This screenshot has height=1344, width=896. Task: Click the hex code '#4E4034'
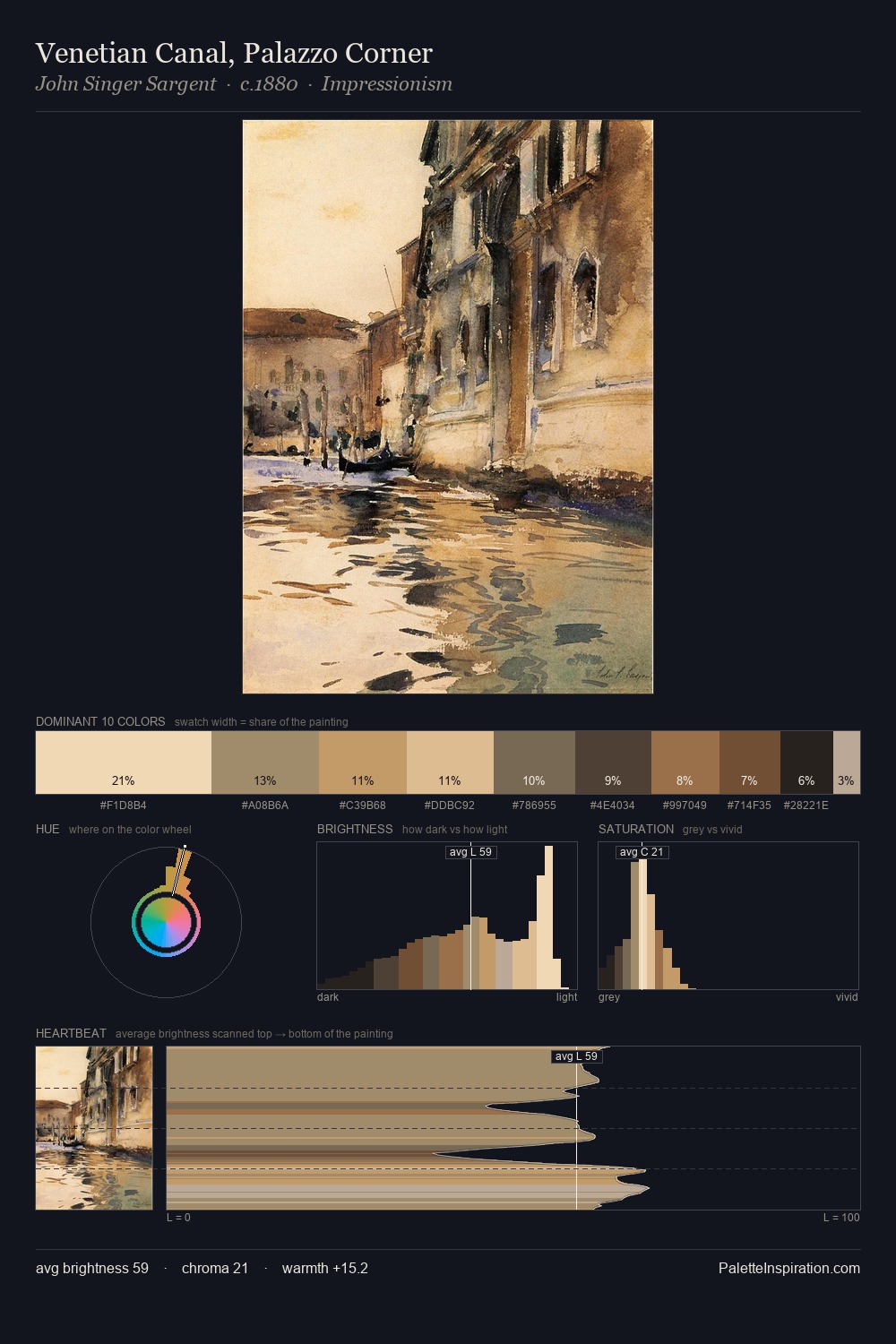(x=613, y=806)
